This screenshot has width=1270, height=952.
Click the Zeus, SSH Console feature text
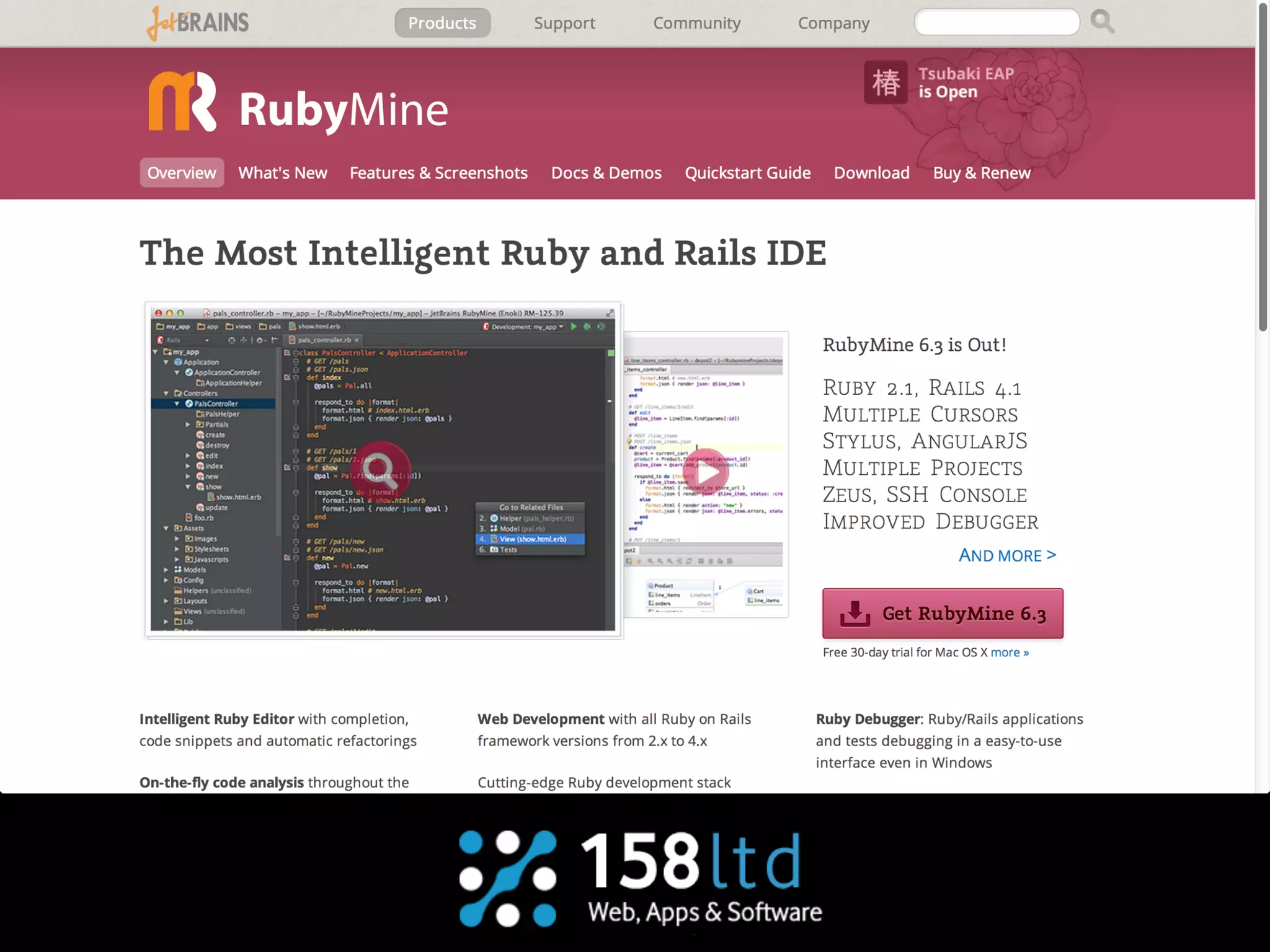925,495
